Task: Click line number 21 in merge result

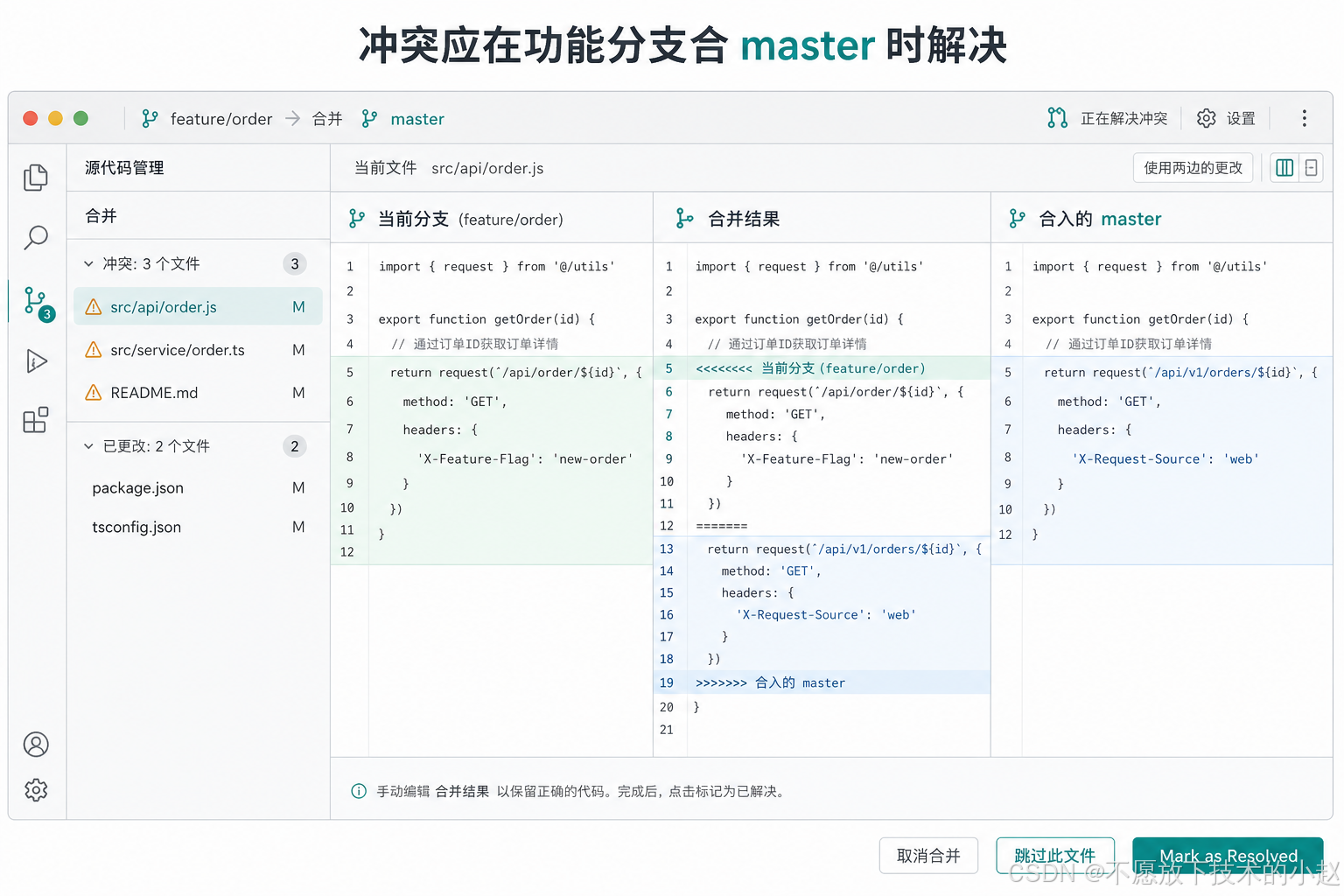Action: 667,729
